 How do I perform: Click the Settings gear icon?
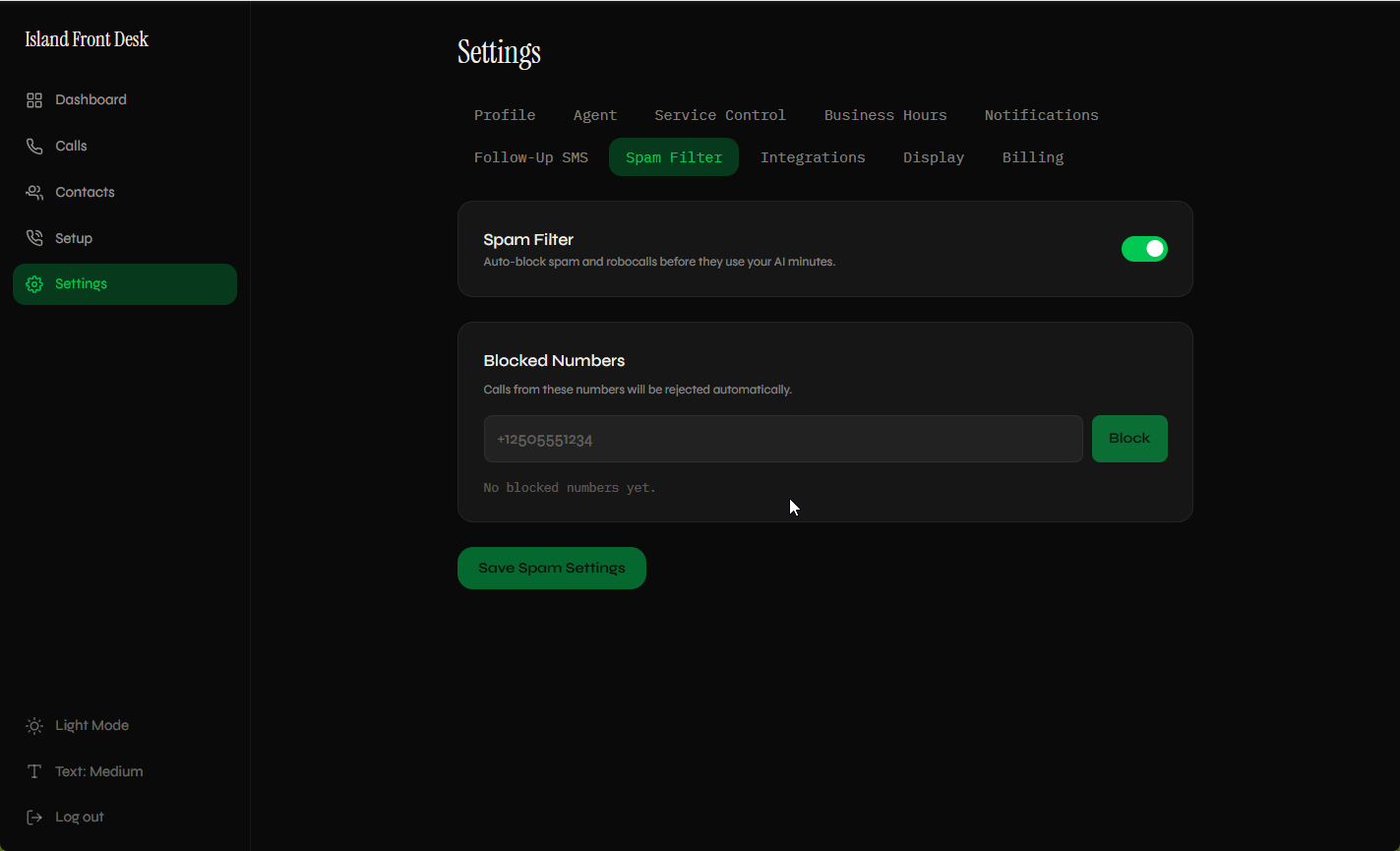click(33, 283)
